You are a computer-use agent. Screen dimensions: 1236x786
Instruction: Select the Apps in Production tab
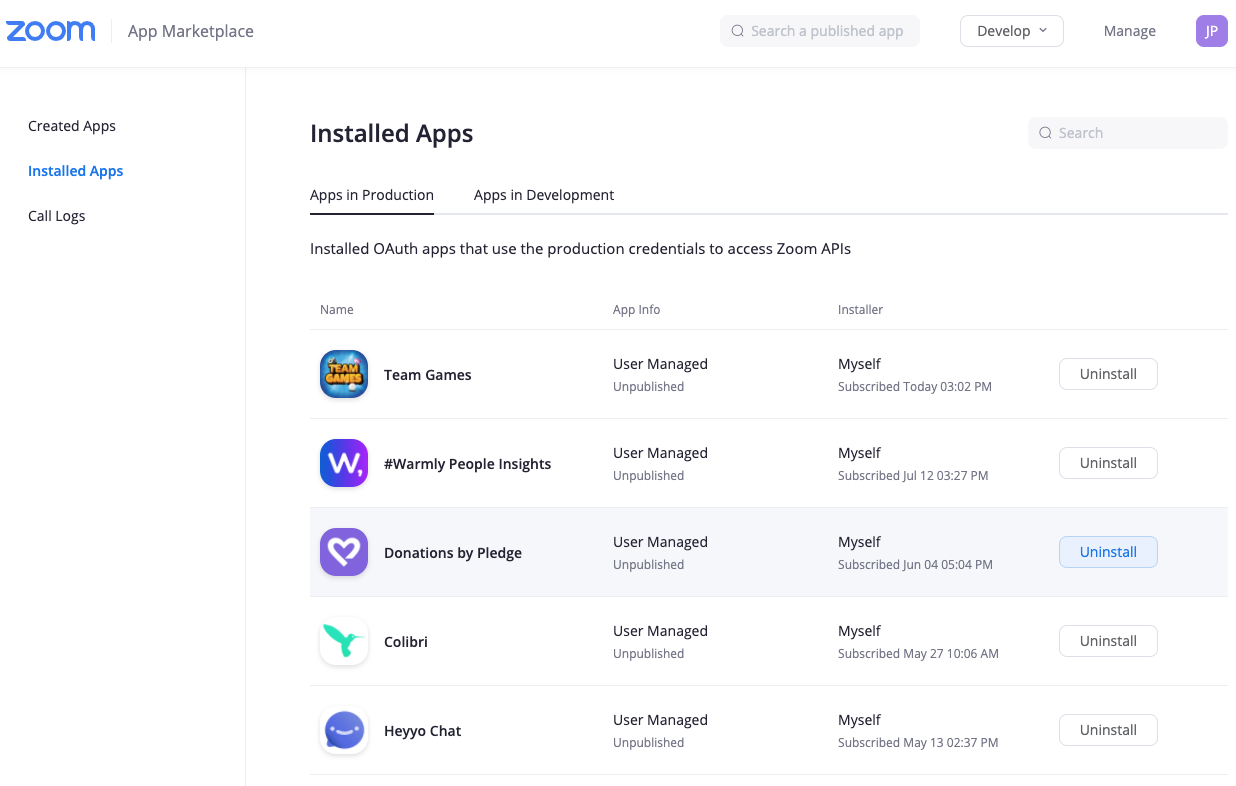[372, 195]
